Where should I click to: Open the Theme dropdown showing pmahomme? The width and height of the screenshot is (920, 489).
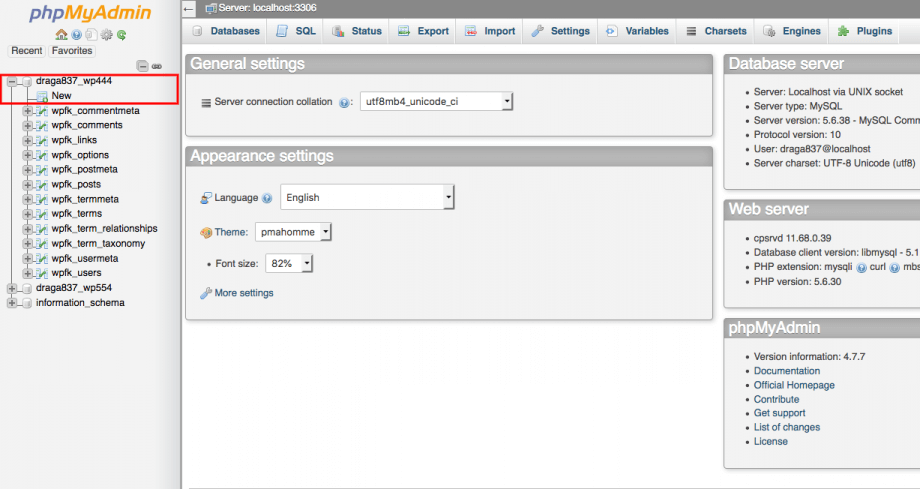(293, 232)
